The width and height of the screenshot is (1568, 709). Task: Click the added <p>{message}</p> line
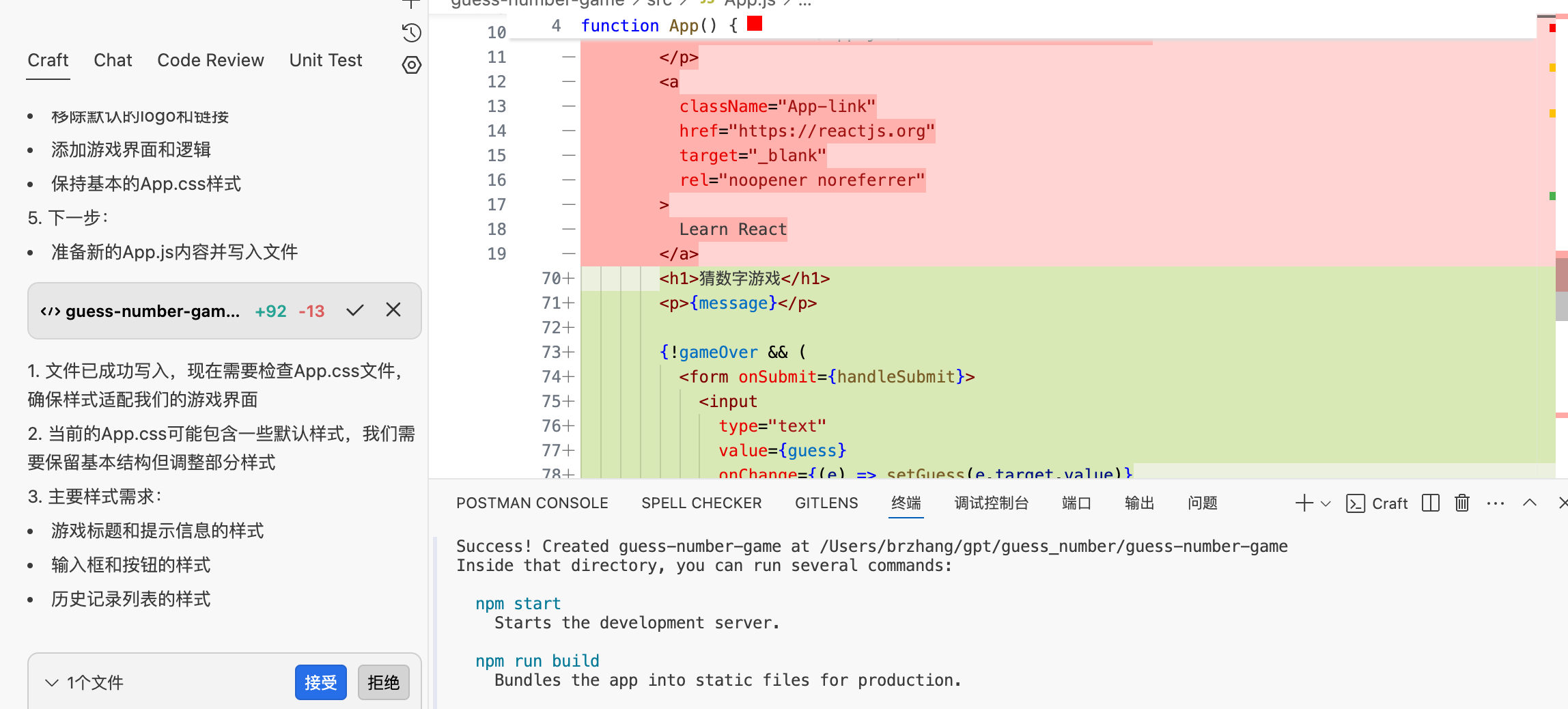pos(738,303)
